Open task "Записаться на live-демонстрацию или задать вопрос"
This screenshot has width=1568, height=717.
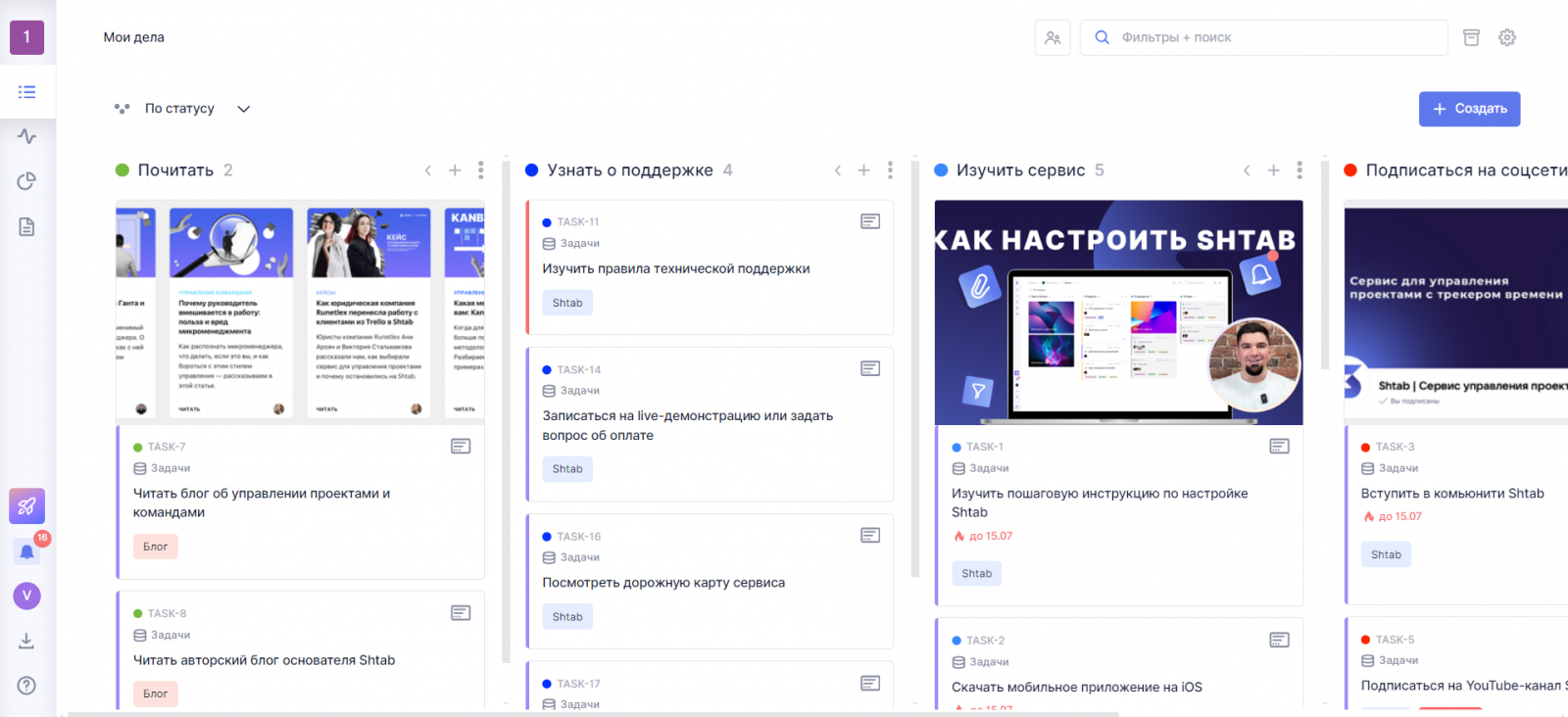point(688,425)
